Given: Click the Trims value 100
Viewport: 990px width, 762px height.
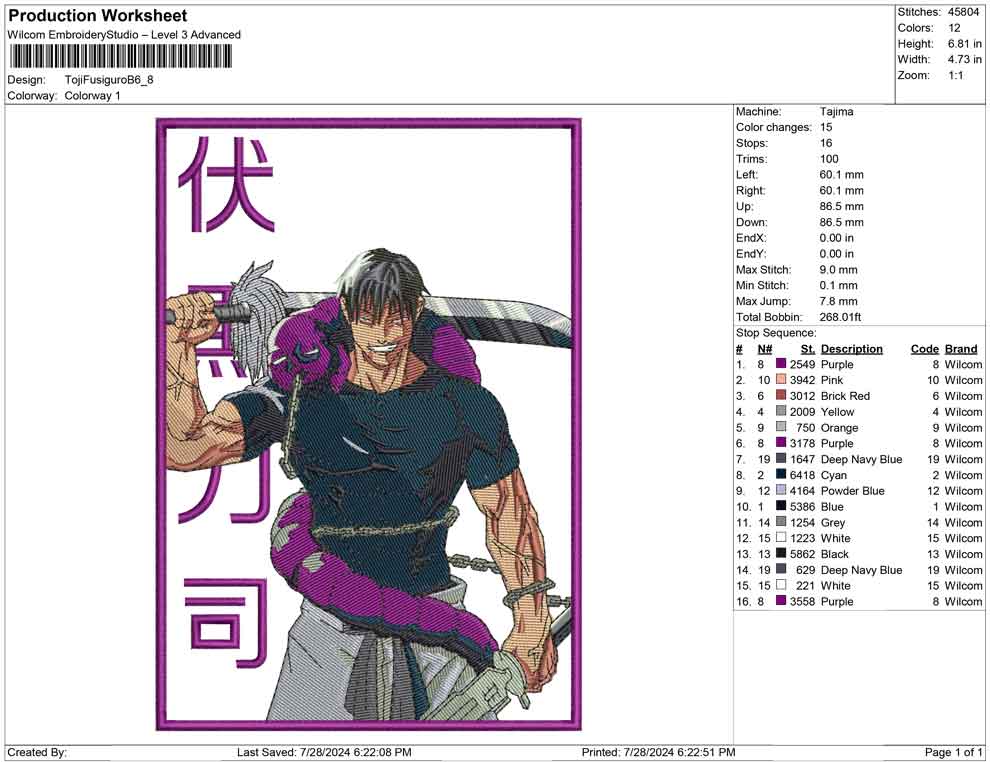Looking at the screenshot, I should pos(829,159).
